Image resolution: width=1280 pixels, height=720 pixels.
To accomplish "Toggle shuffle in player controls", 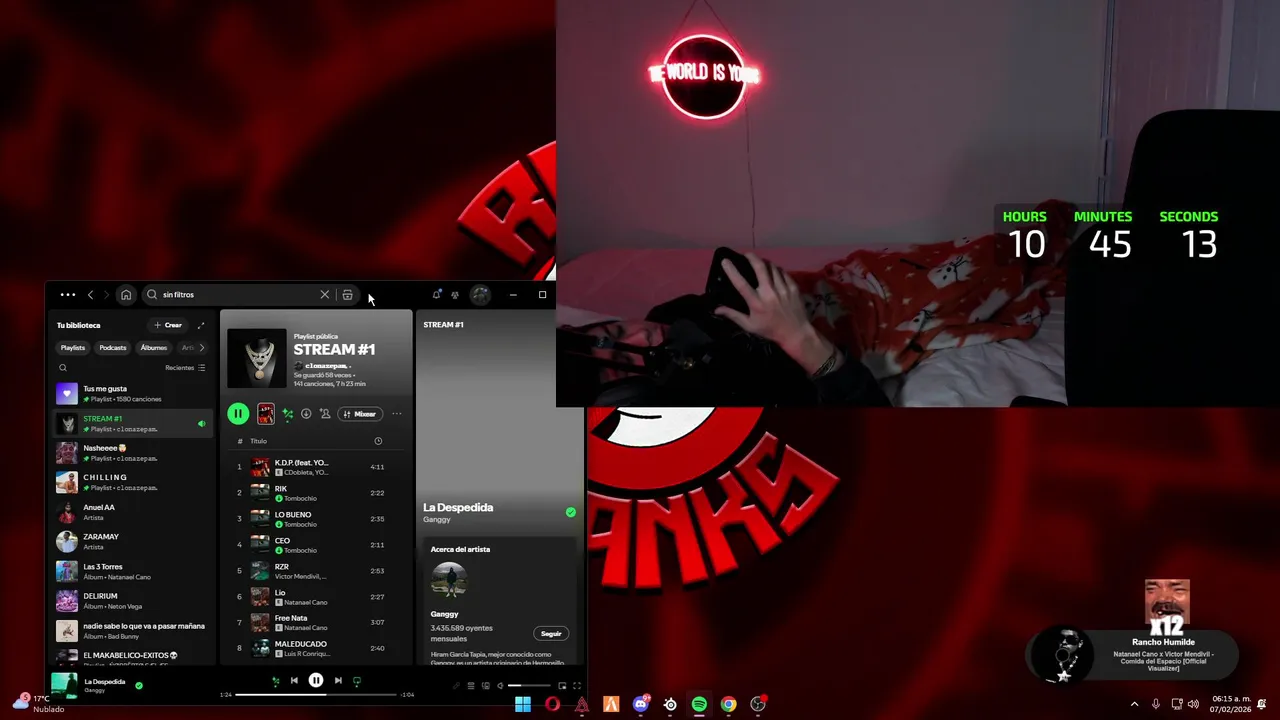I will pos(275,681).
